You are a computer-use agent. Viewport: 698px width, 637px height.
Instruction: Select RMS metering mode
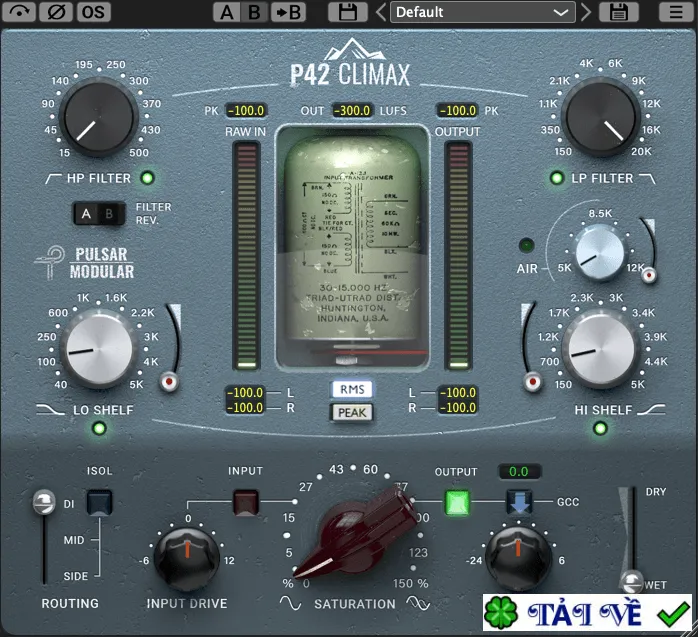coord(352,390)
